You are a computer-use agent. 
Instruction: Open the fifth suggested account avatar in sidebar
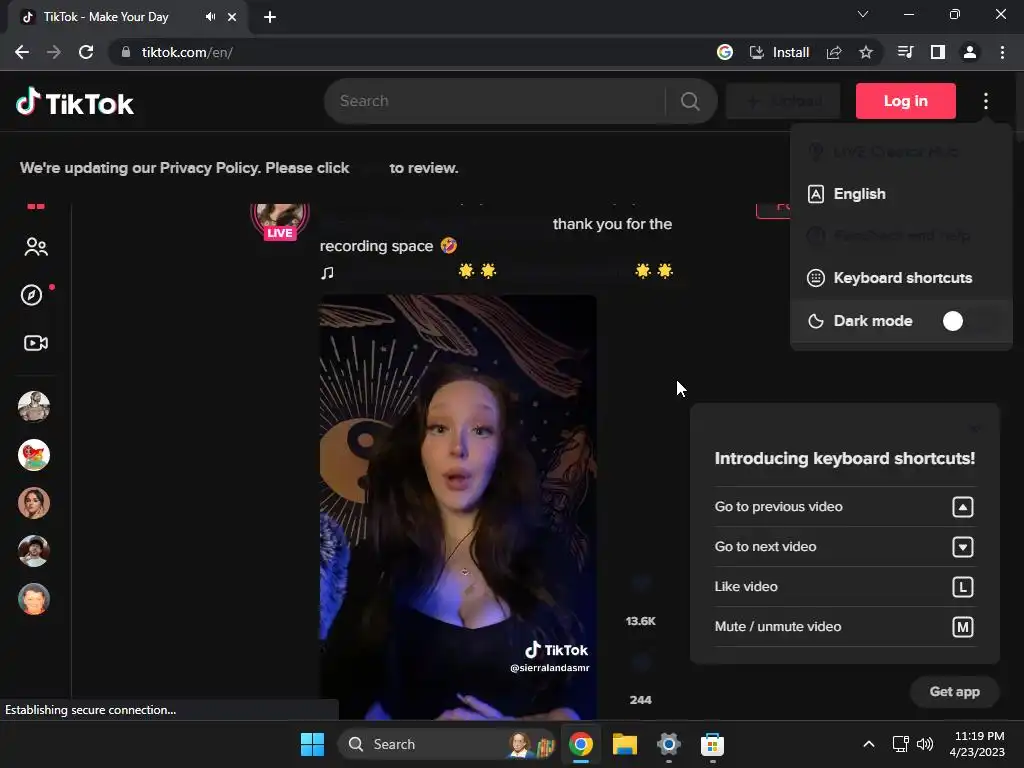[x=34, y=599]
